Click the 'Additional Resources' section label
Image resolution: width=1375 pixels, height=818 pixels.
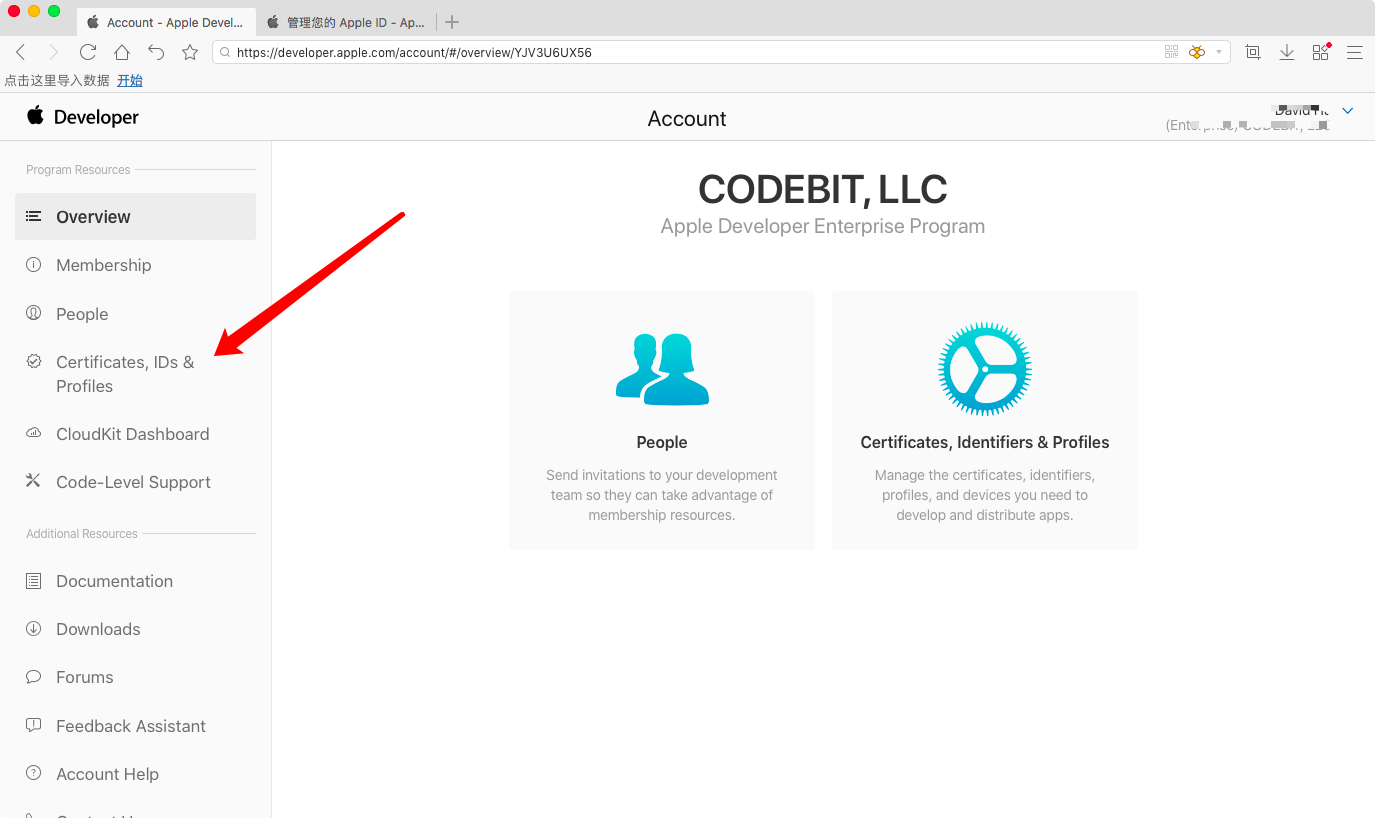point(82,534)
